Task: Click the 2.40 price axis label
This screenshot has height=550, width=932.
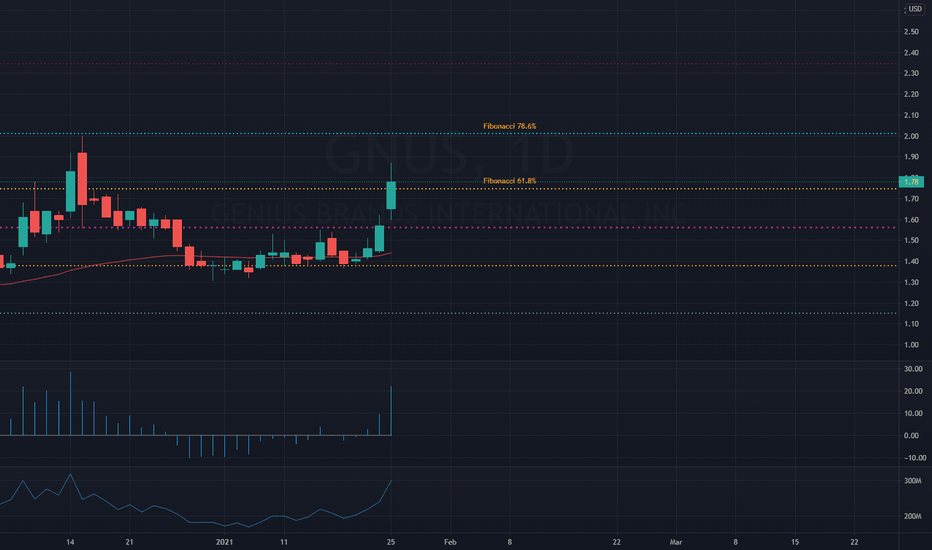Action: coord(911,53)
